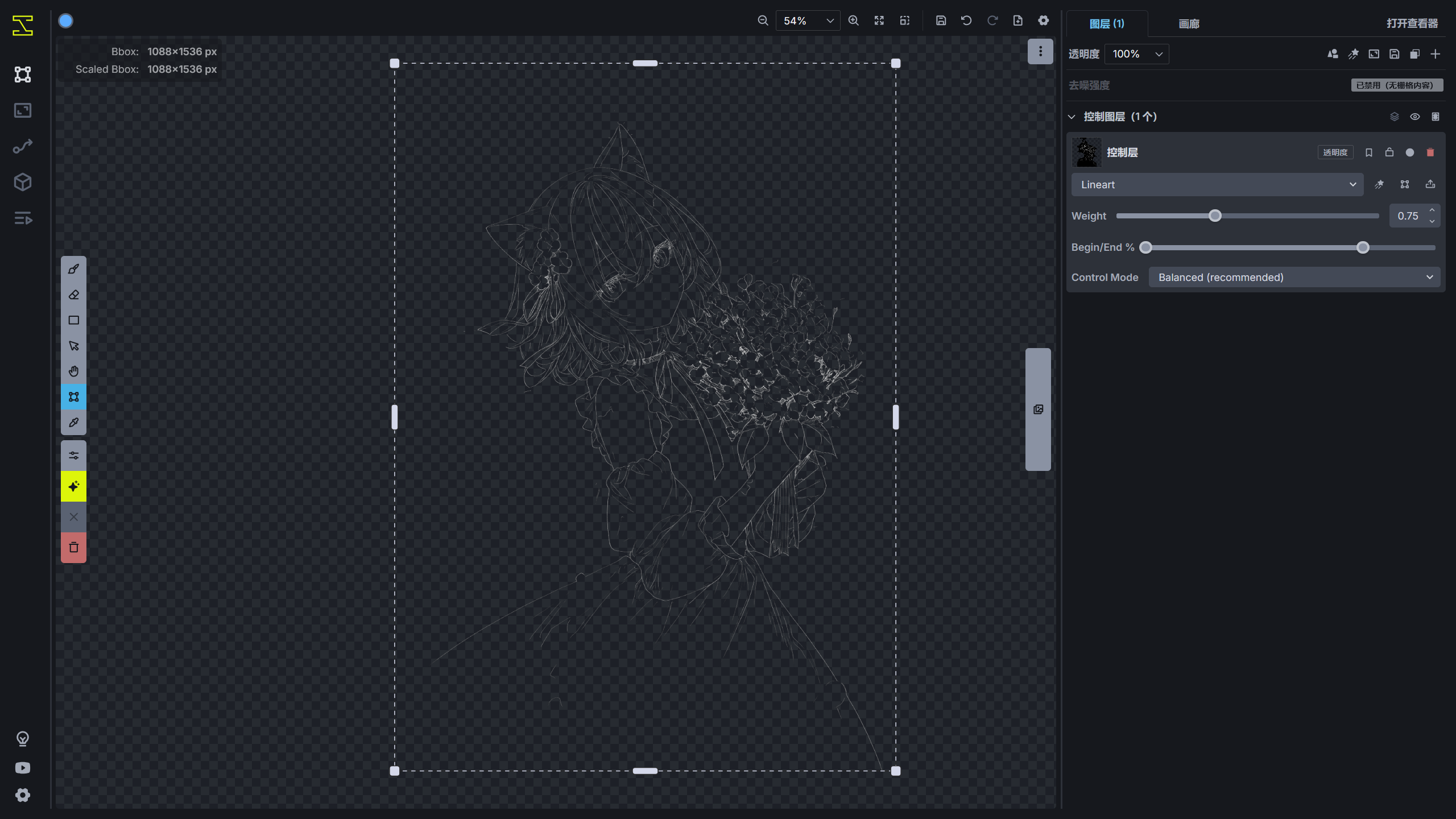Screen dimensions: 1456x819
Task: Click the undo arrow in toolbar
Action: click(966, 20)
